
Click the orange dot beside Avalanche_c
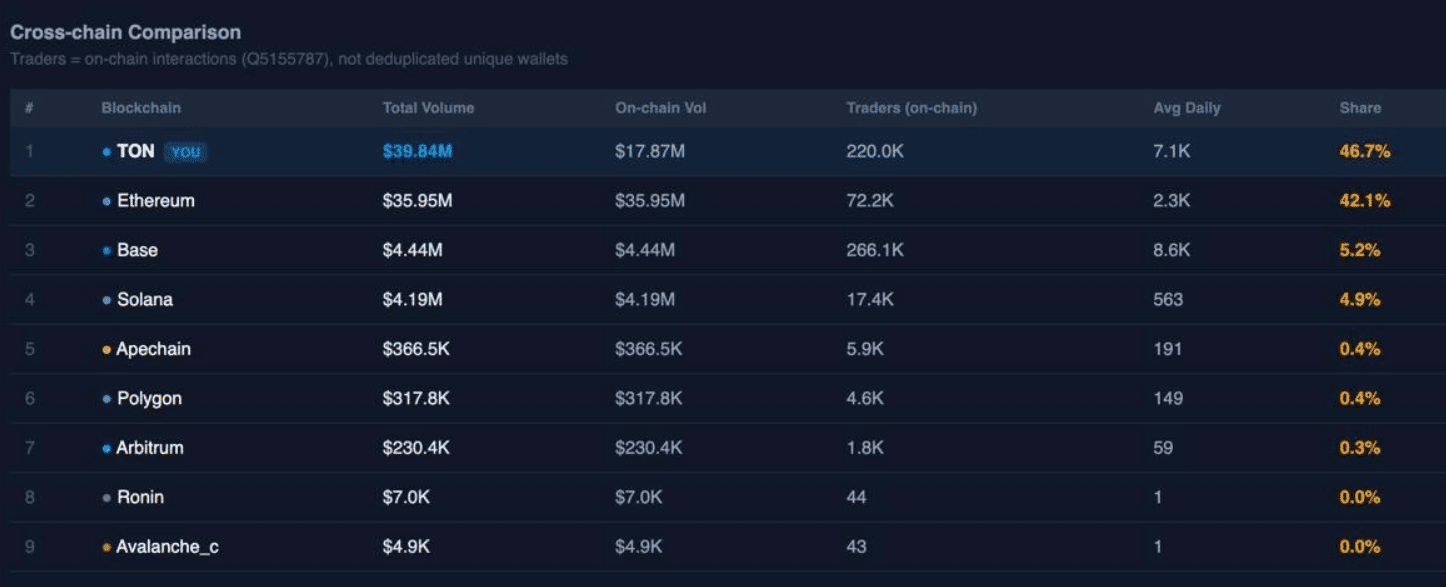coord(106,548)
